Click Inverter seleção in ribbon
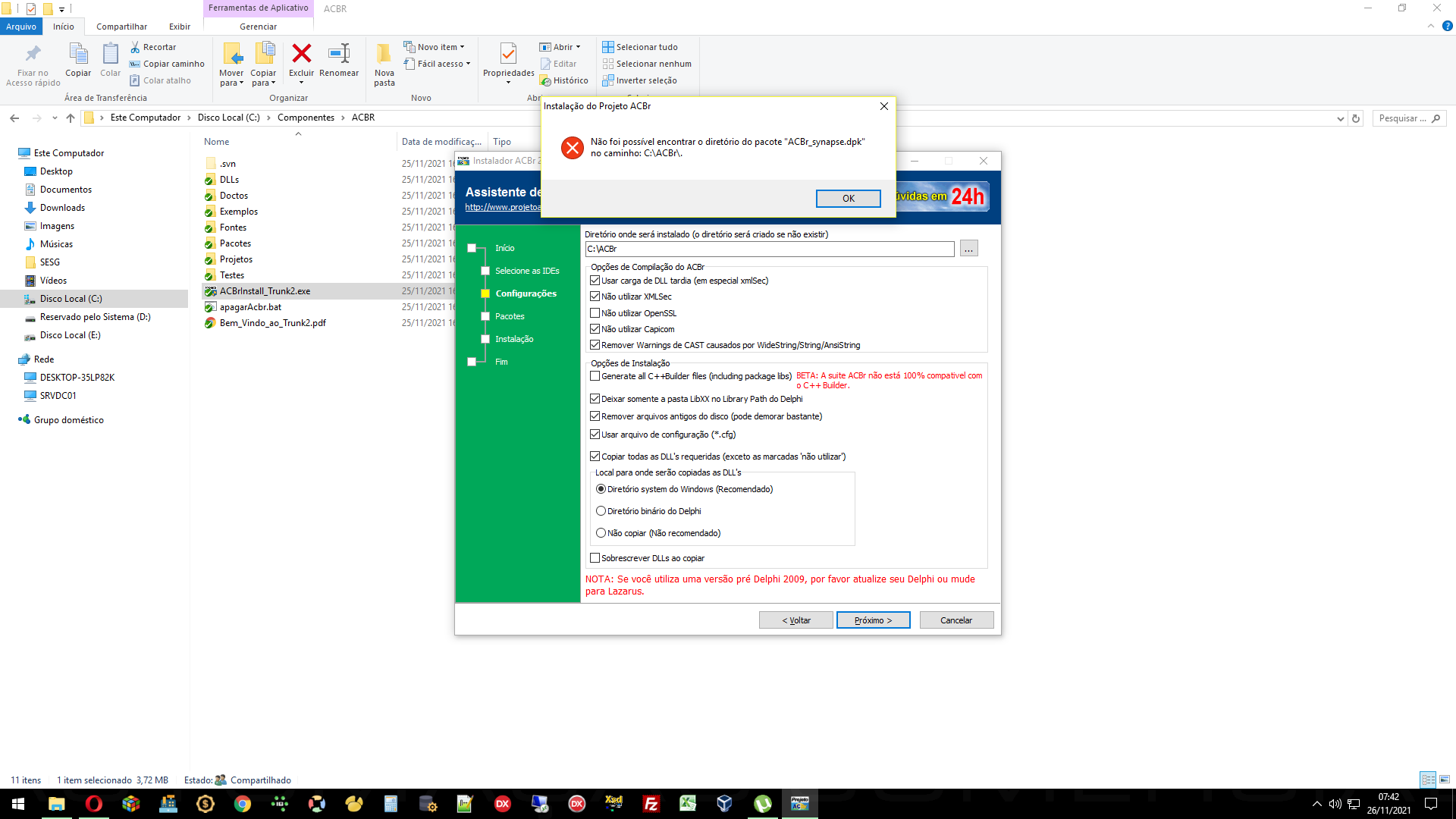Image resolution: width=1456 pixels, height=819 pixels. [640, 80]
